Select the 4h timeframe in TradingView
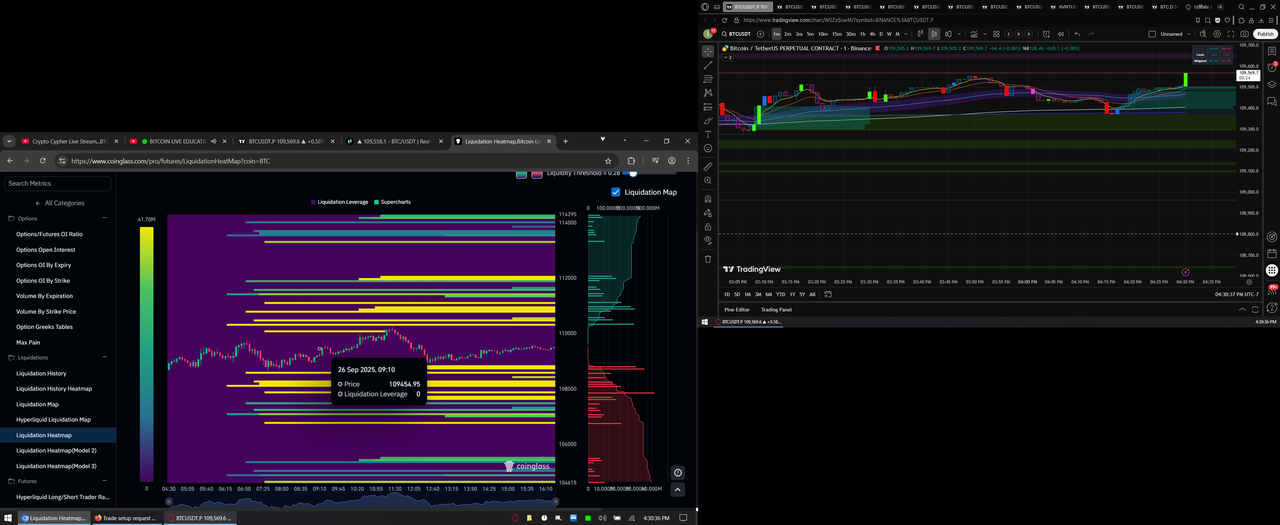1280x525 pixels. coord(872,34)
